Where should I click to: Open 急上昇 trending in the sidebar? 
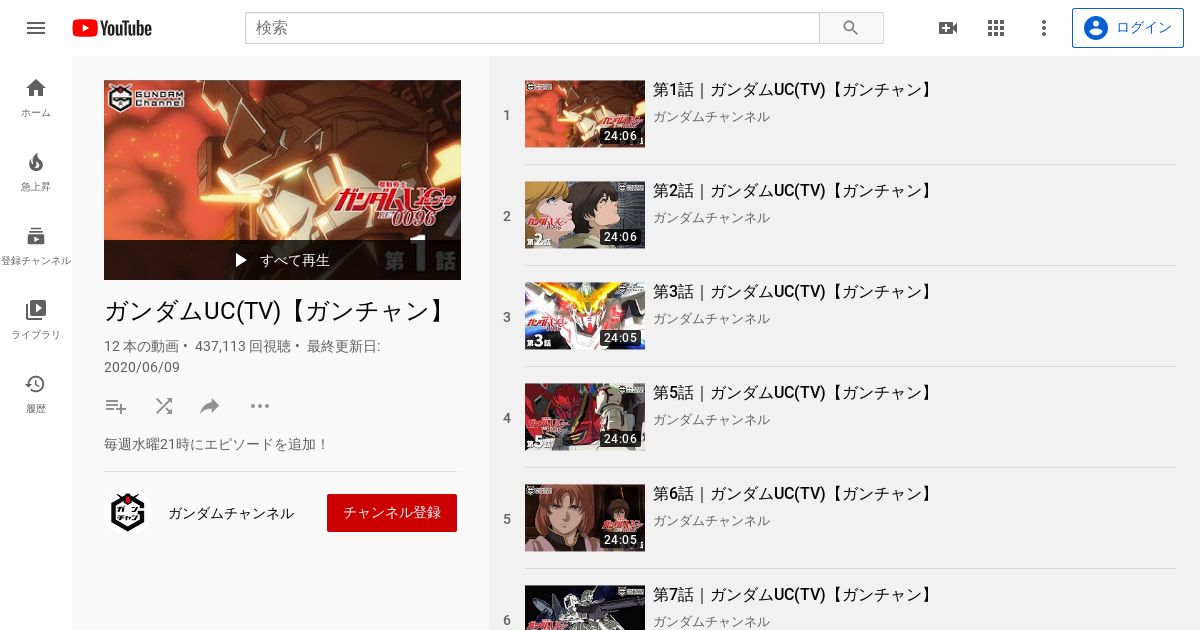(x=36, y=171)
